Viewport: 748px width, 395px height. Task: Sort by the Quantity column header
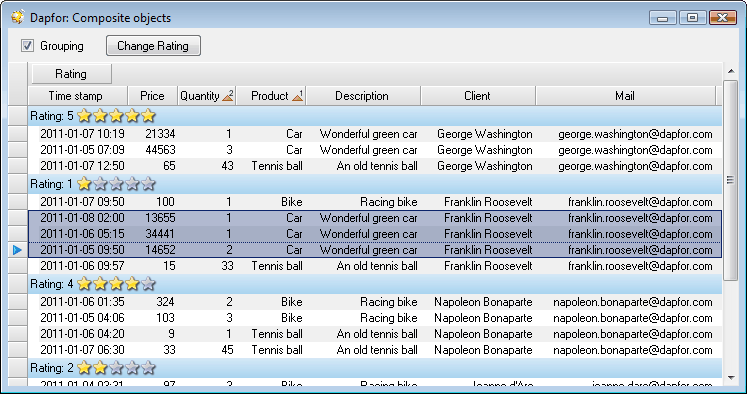(207, 96)
